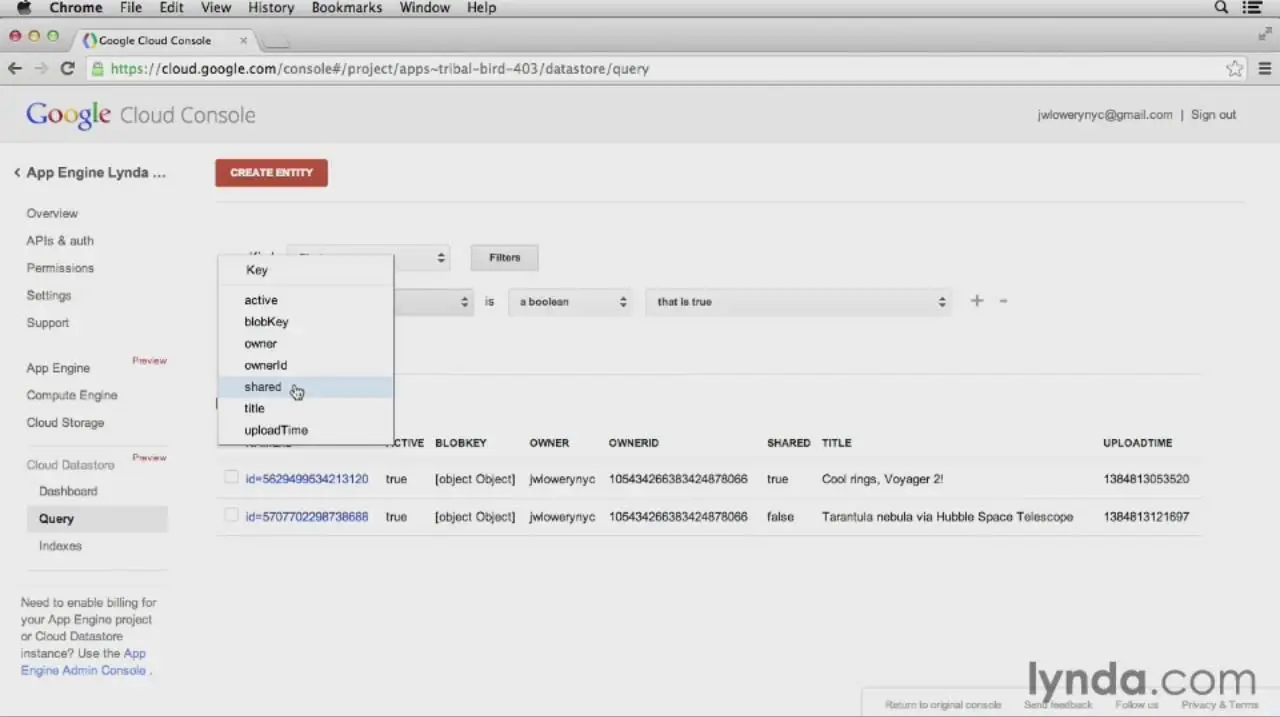1280x717 pixels.
Task: Open the 'a boolean' type dropdown
Action: pos(571,301)
